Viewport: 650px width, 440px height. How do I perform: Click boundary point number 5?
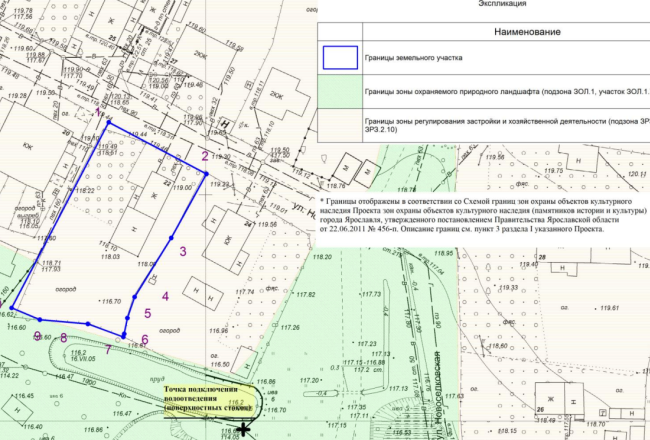(x=147, y=314)
